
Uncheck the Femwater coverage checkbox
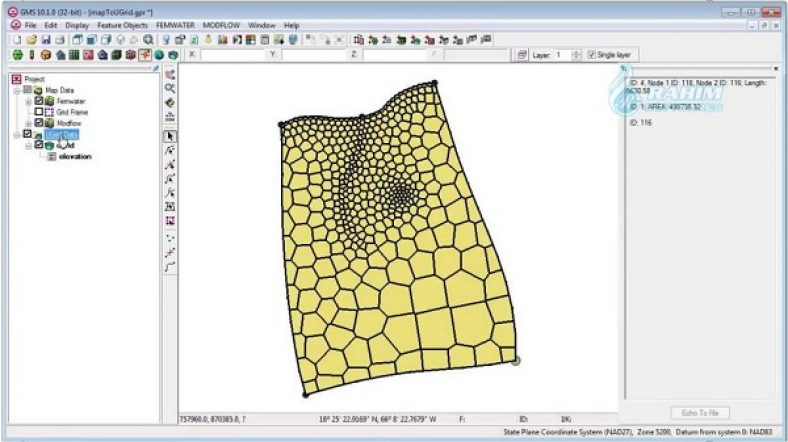point(39,101)
